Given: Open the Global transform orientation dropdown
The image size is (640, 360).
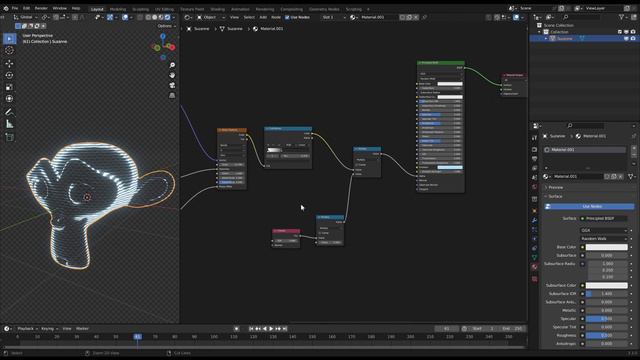Looking at the screenshot, I should [26, 18].
